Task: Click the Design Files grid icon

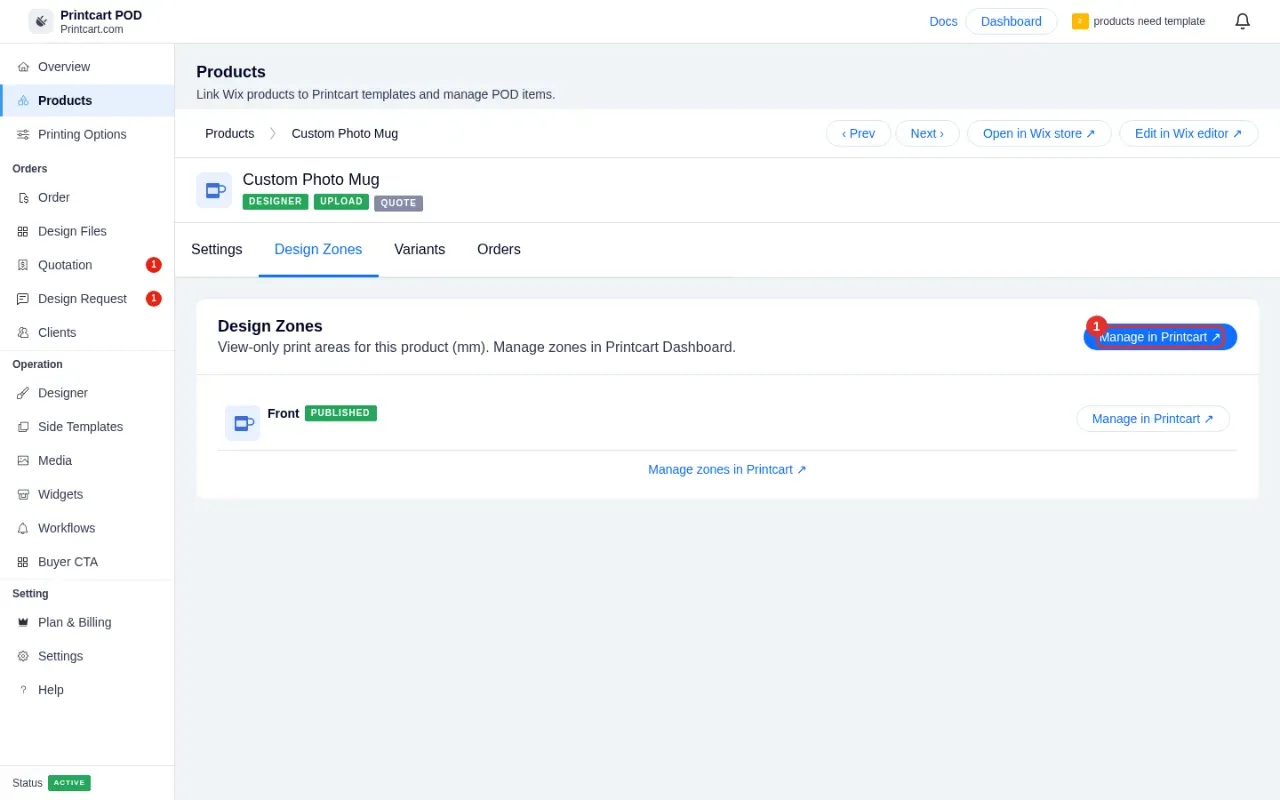Action: tap(23, 232)
